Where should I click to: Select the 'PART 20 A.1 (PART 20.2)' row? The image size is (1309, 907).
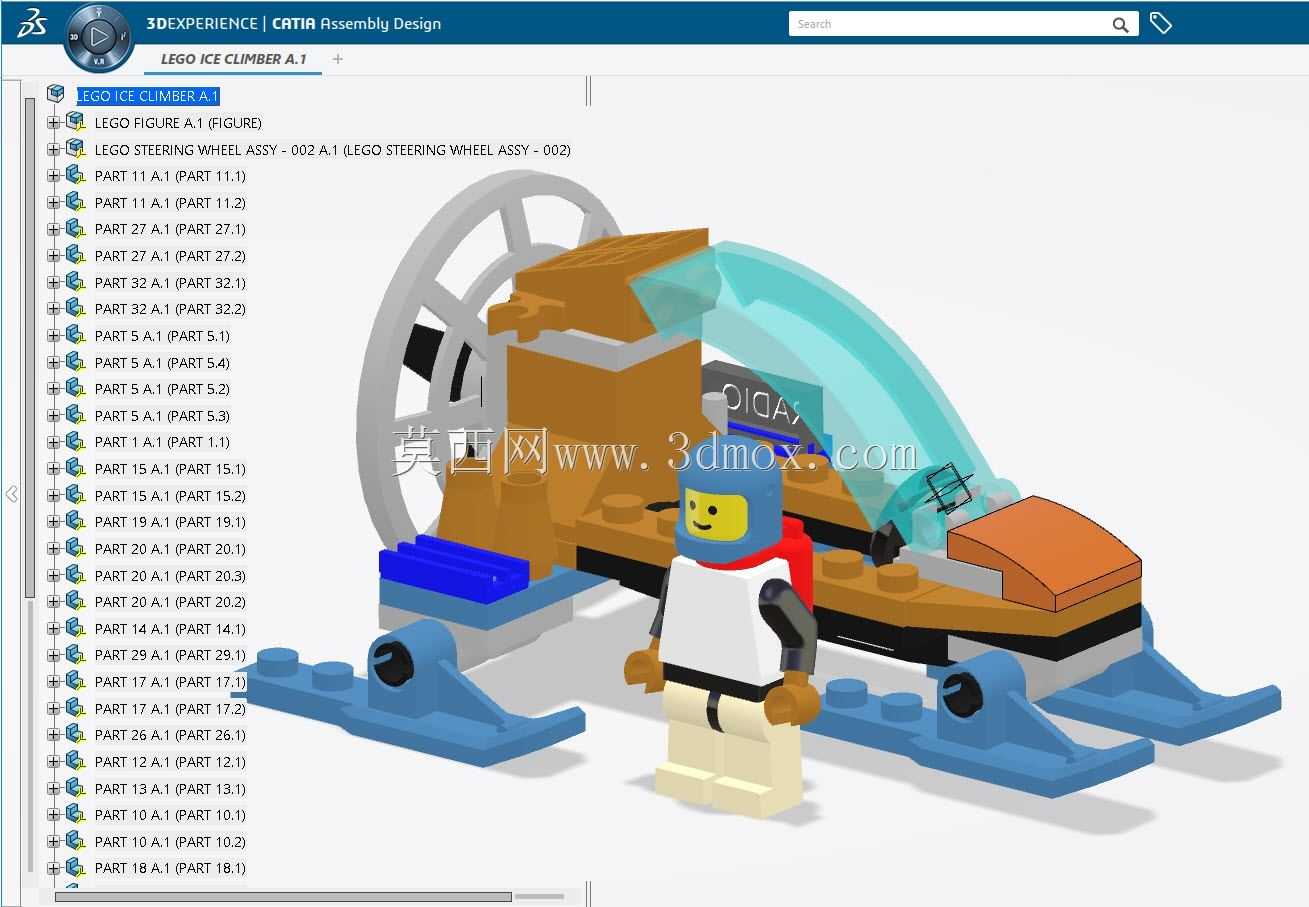[170, 602]
